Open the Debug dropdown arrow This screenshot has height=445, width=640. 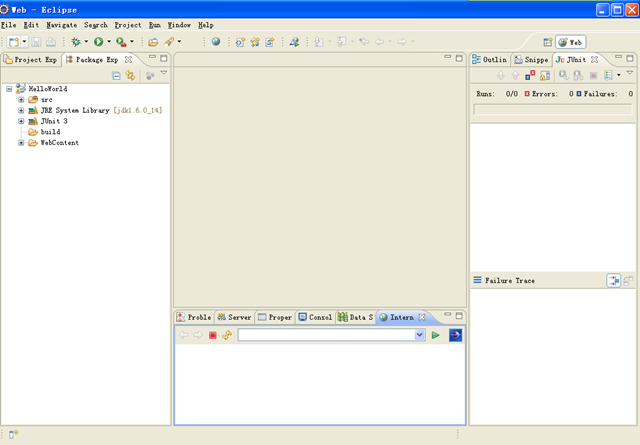pos(86,42)
